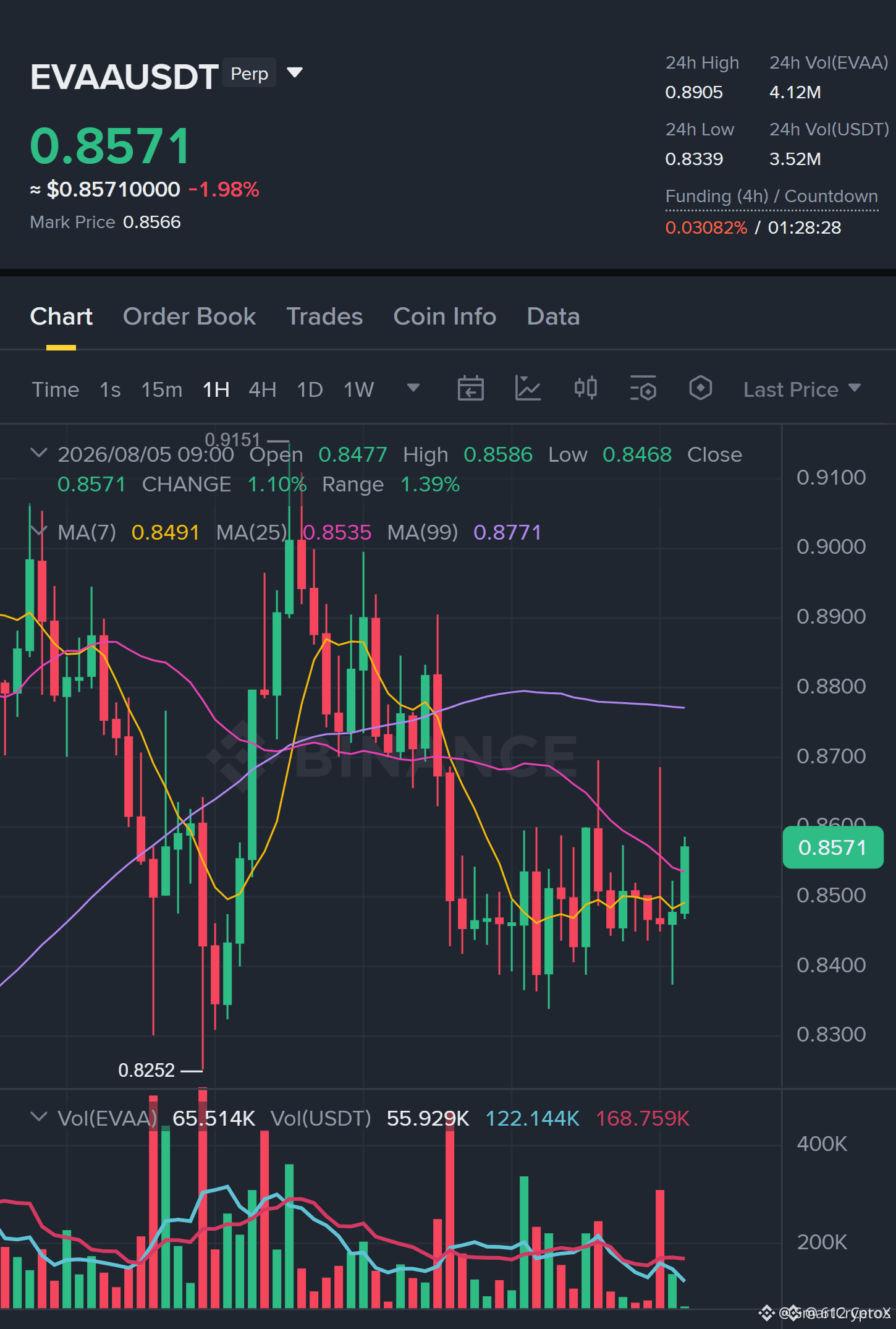896x1329 pixels.
Task: Select the Time chart view
Action: [56, 389]
